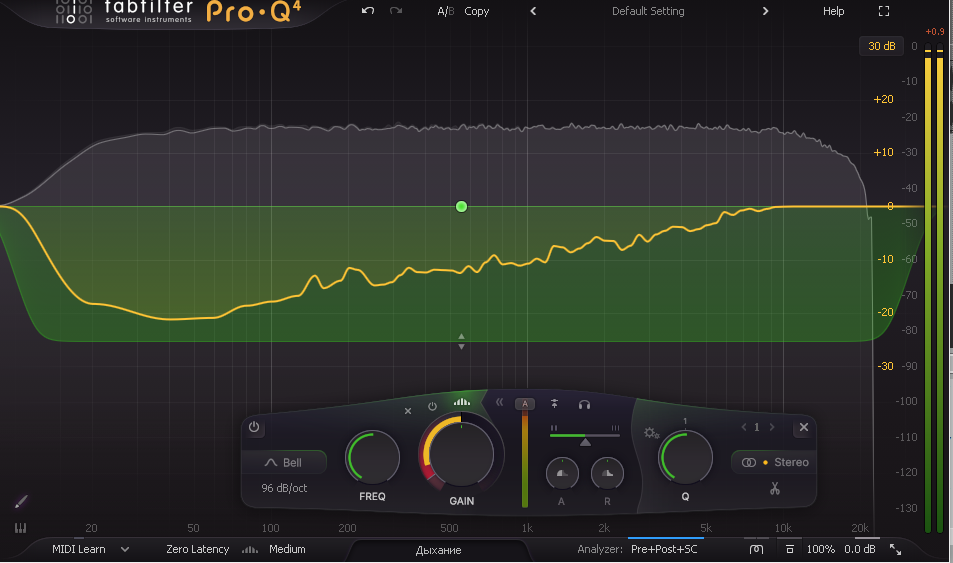The image size is (953, 563).
Task: Click the Release (R) knob
Action: (607, 474)
